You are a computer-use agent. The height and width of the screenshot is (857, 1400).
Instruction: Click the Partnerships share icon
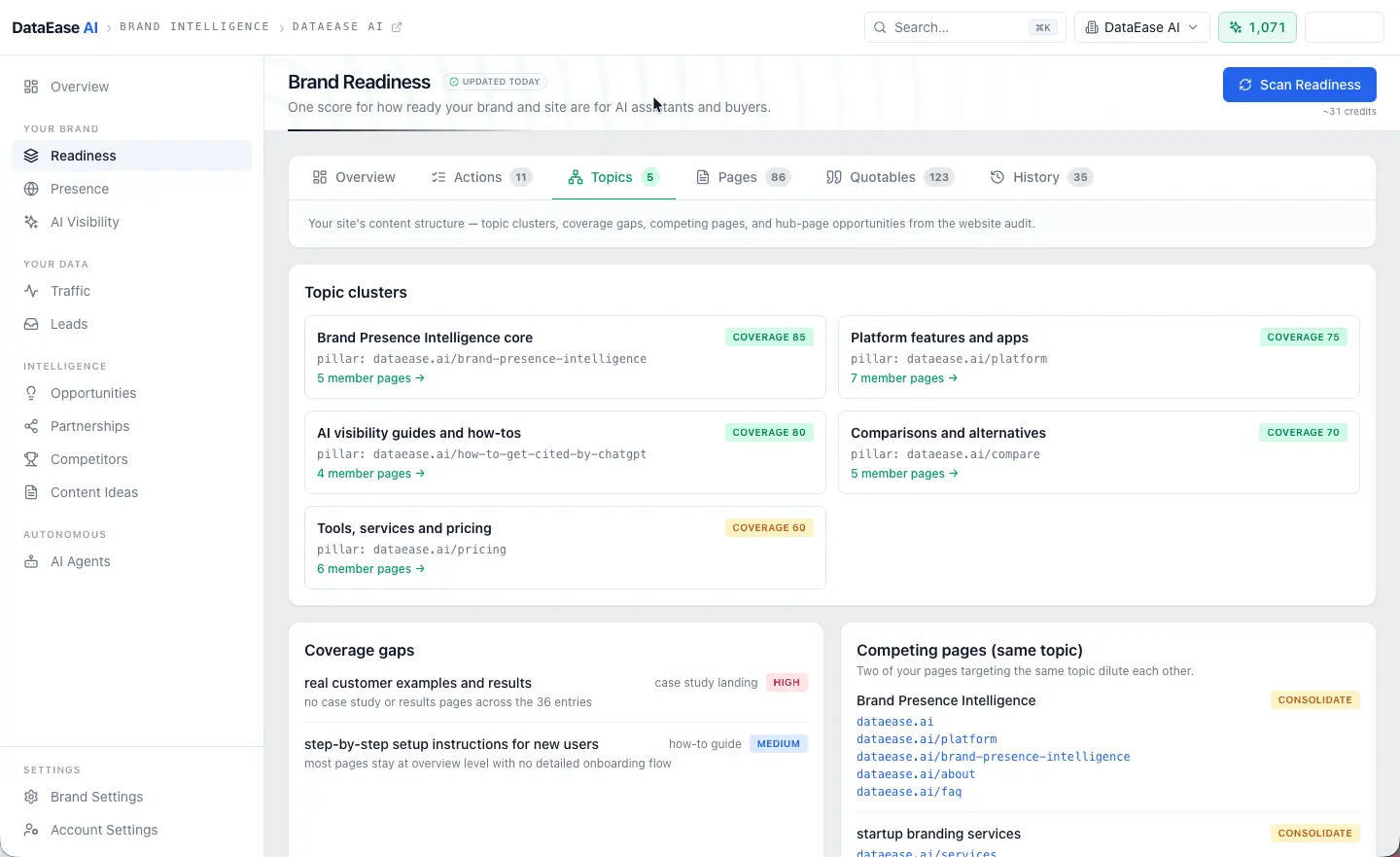coord(31,426)
